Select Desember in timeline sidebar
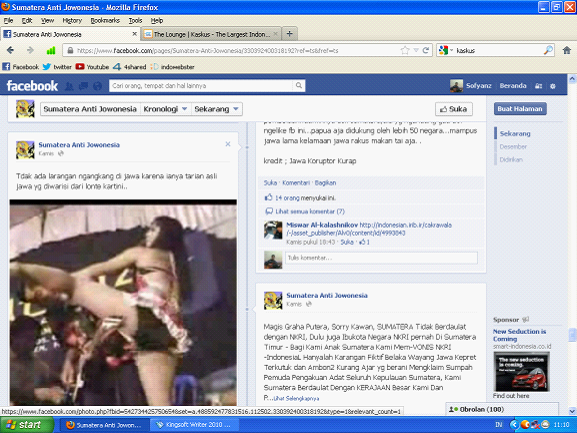Viewport: 577px width, 433px height. coord(513,146)
